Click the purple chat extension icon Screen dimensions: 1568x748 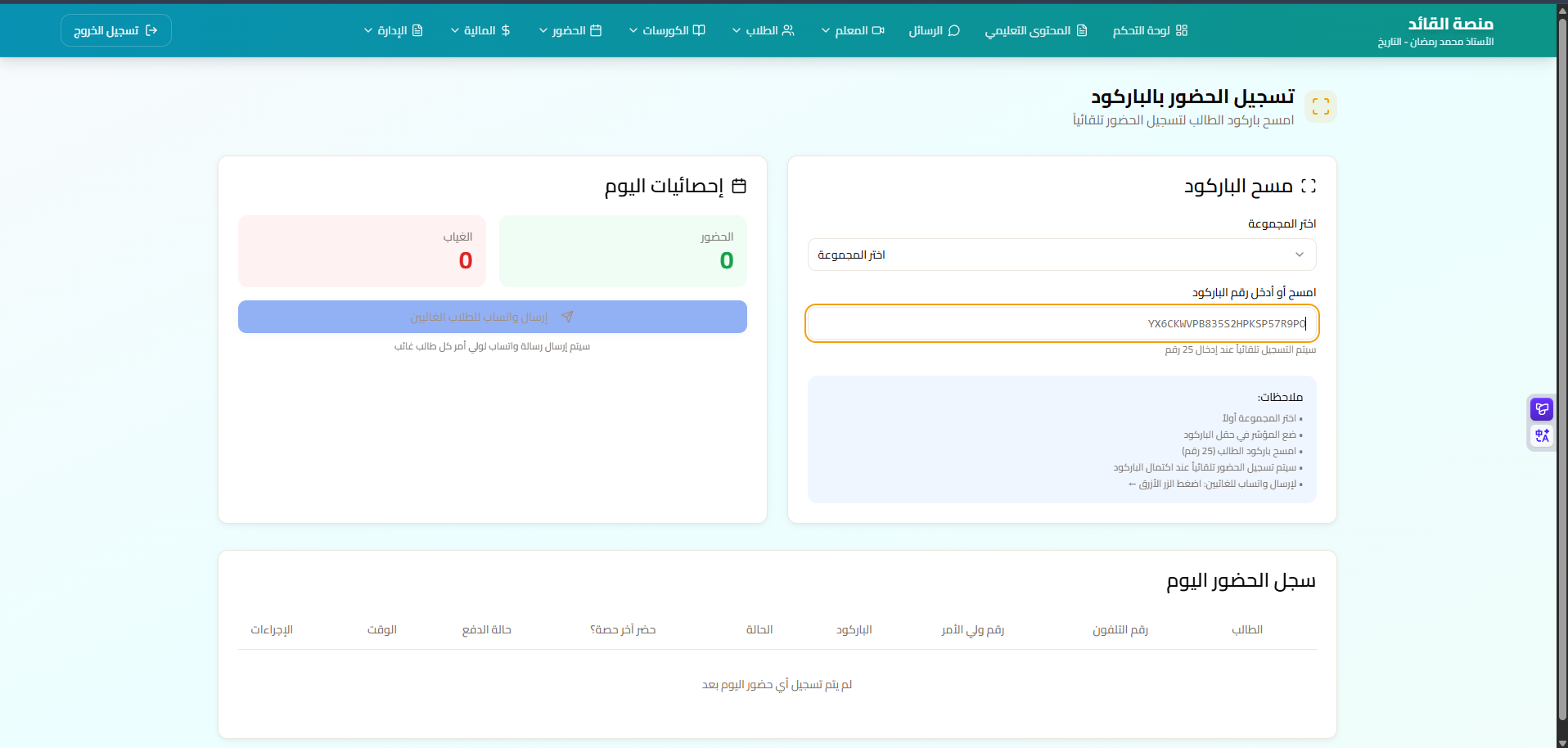coord(1542,408)
